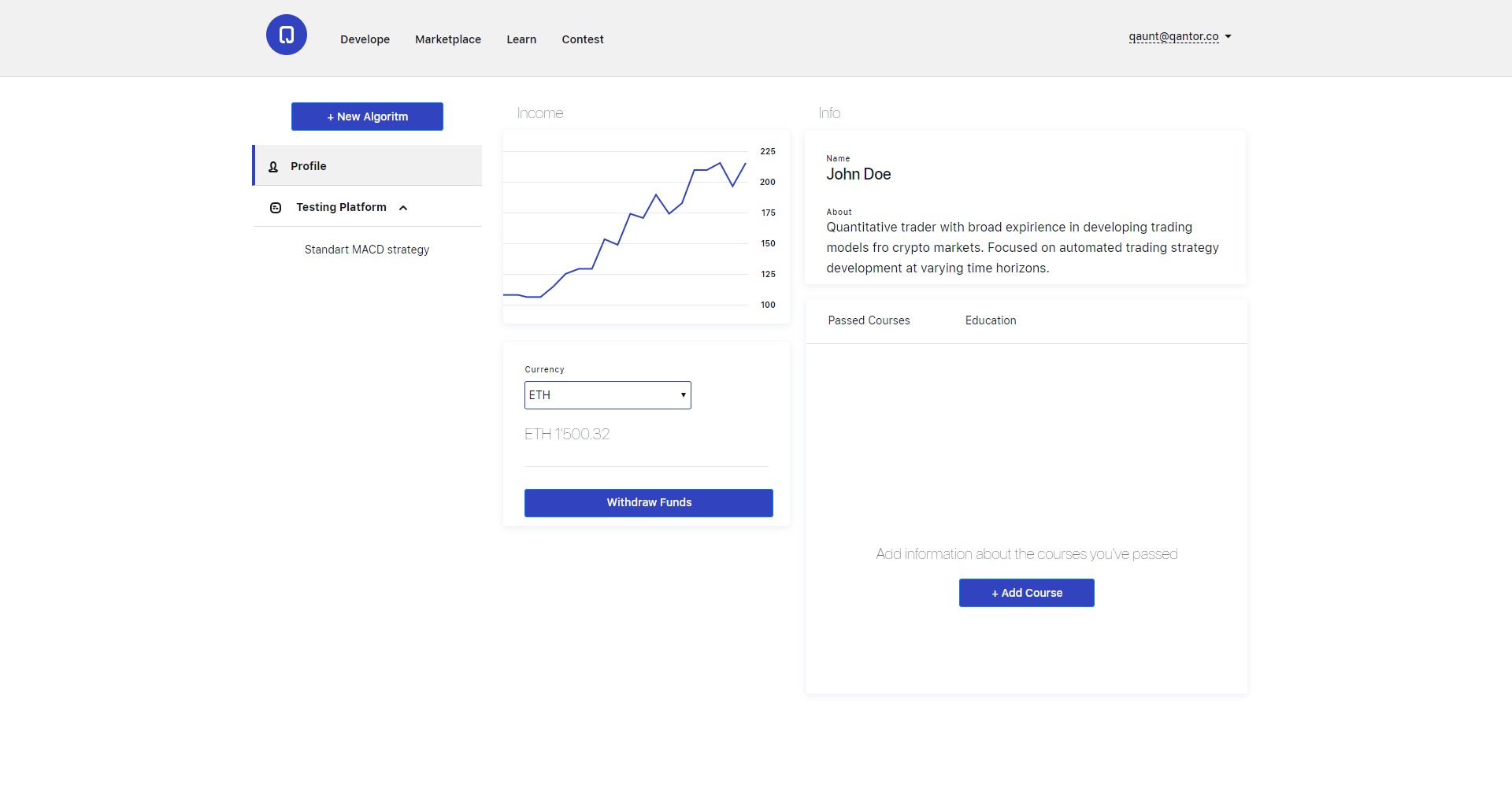Open the Develope menu item
Screen dimensions: 1512x792
pyautogui.click(x=365, y=39)
